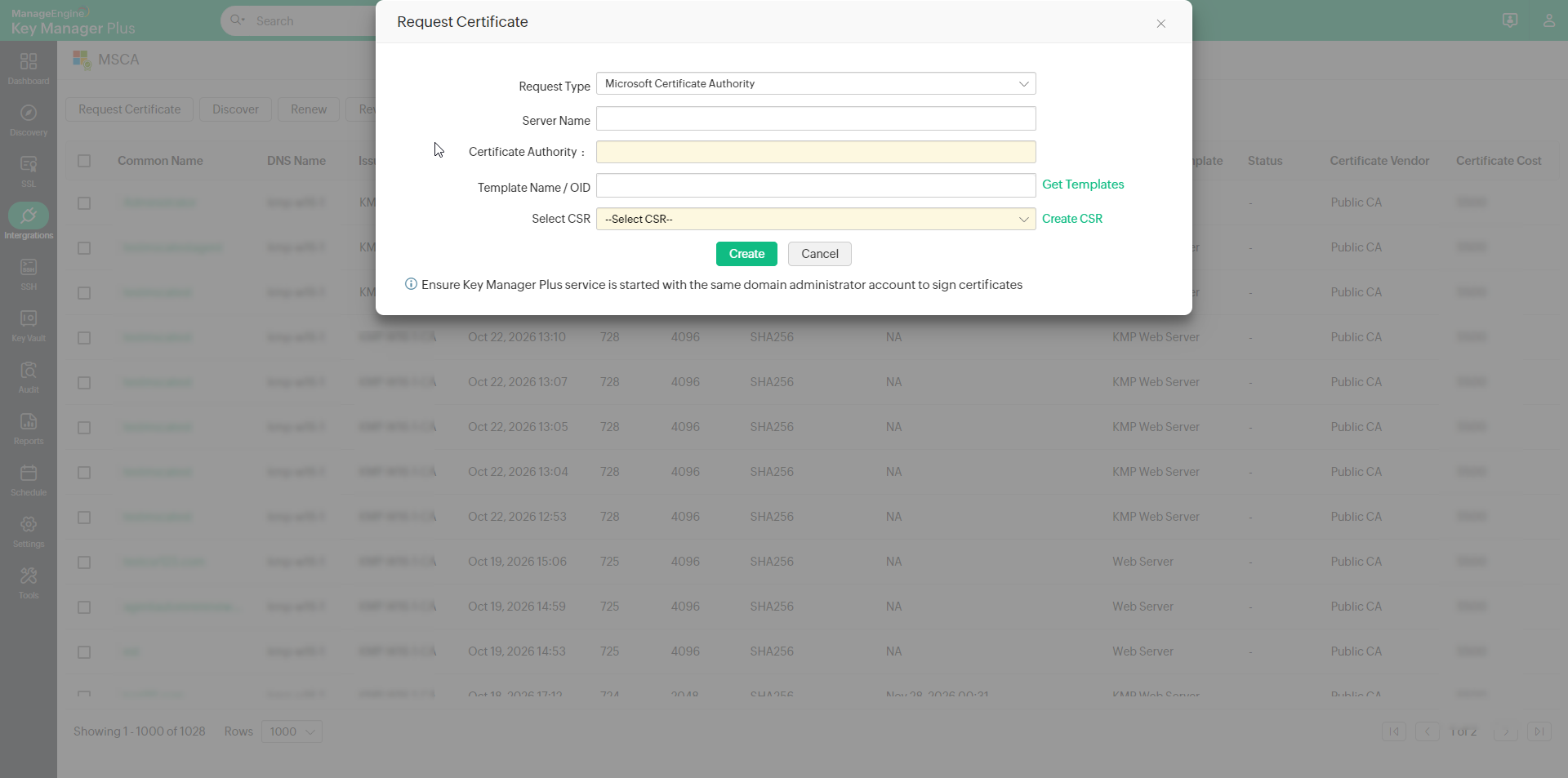Expand the Request Type dropdown
This screenshot has height=778, width=1568.
(816, 84)
